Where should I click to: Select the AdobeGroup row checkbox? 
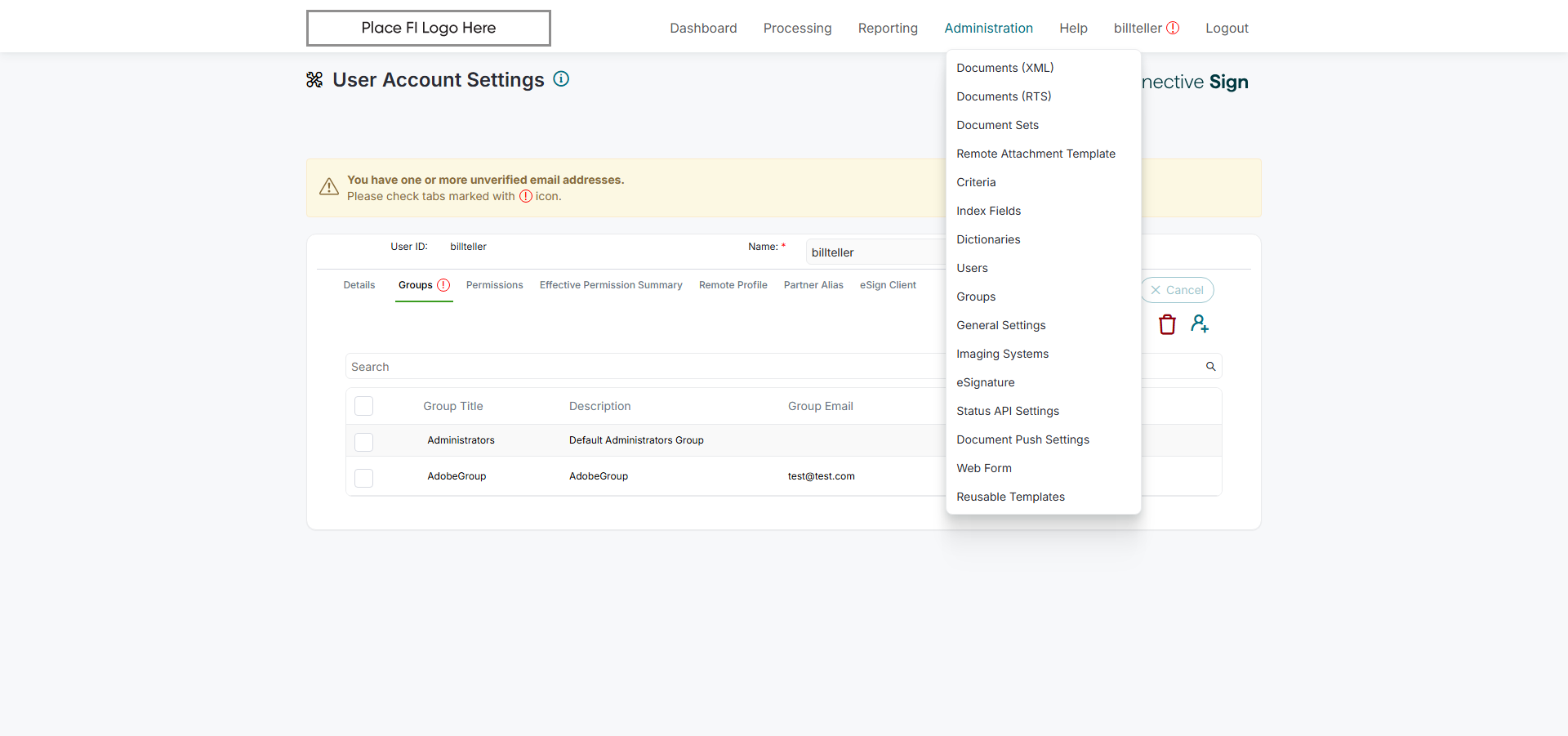click(364, 477)
